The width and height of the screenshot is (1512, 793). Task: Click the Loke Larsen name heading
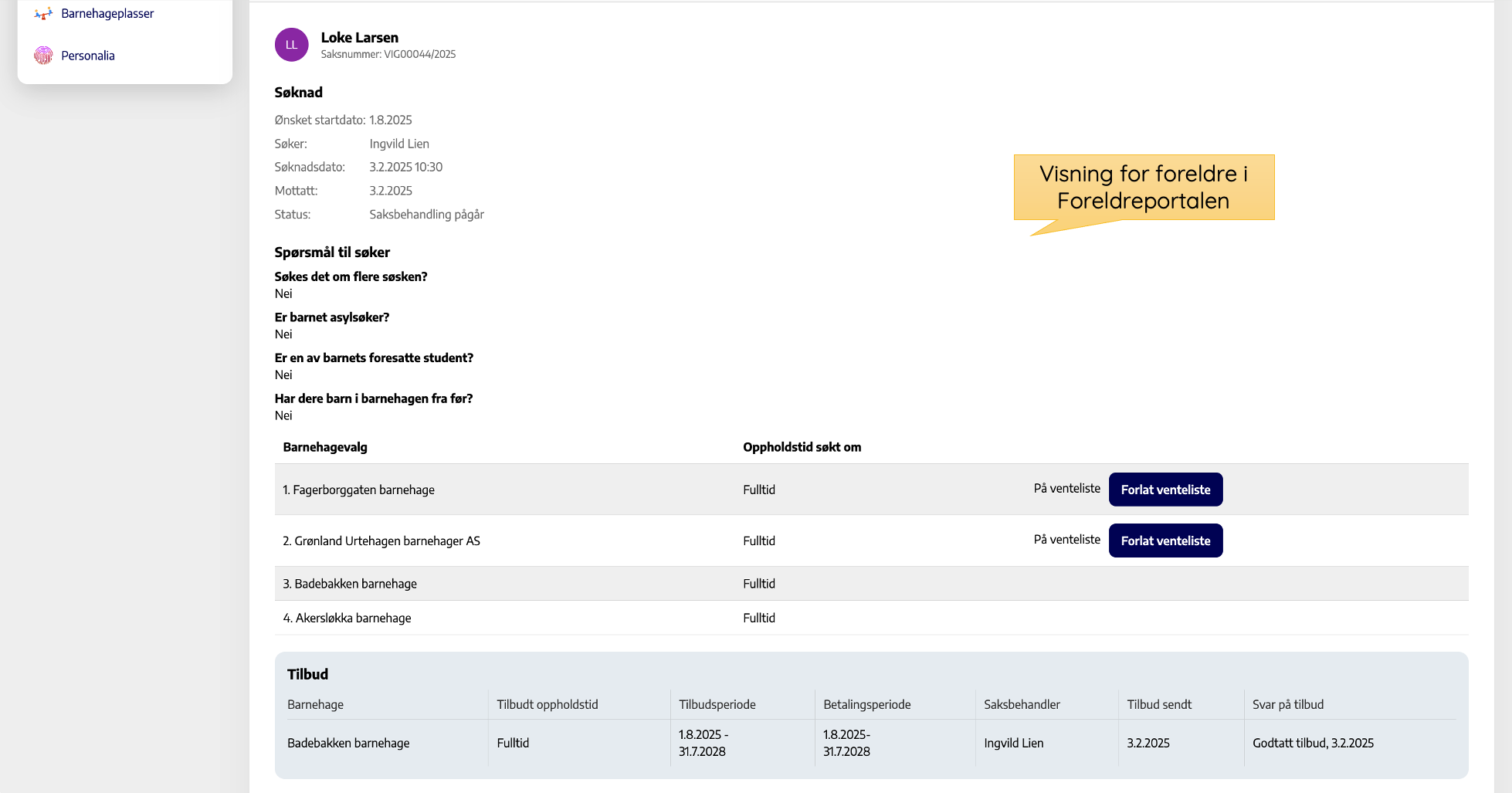359,37
